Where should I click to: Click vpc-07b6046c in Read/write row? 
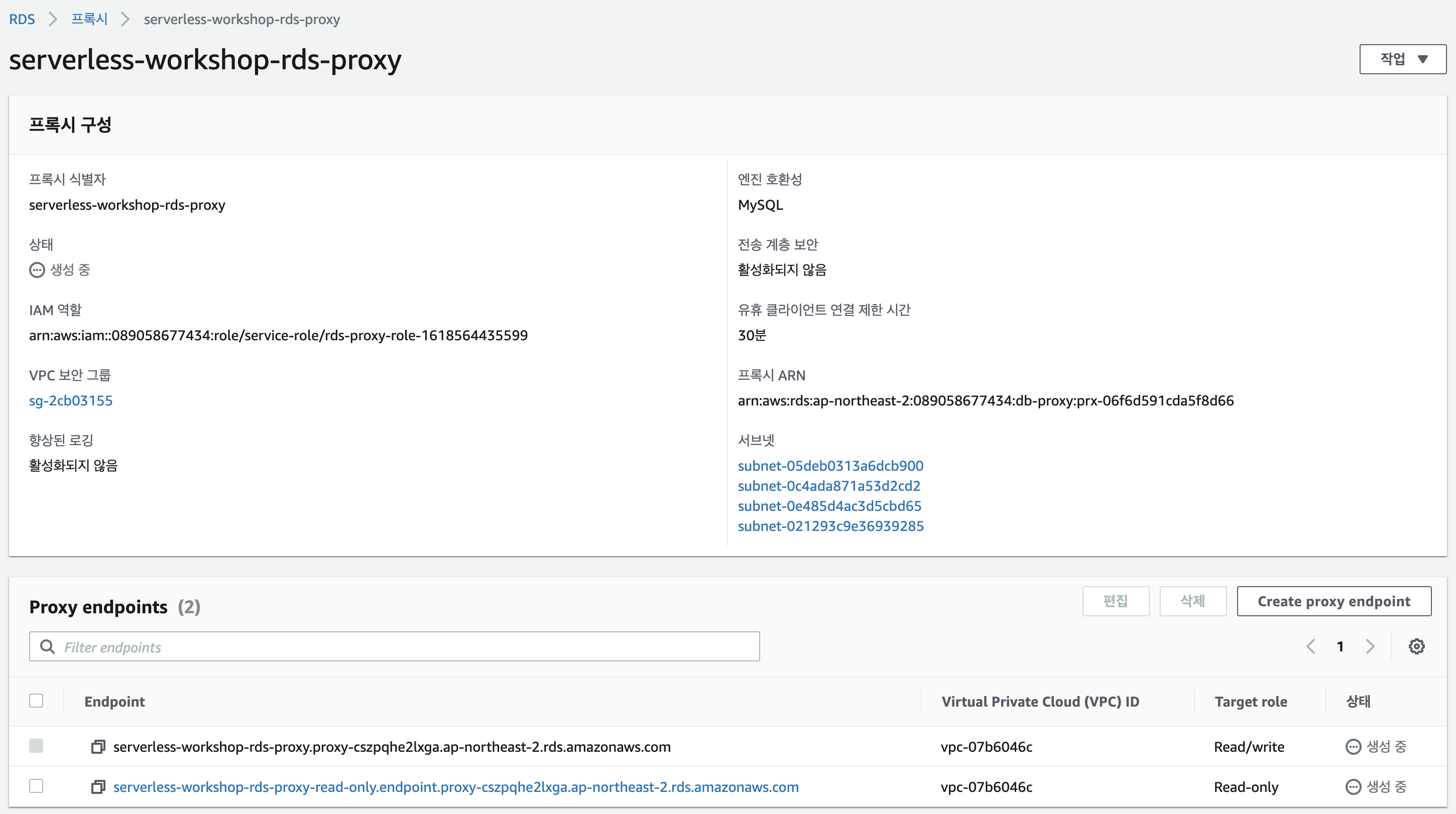click(987, 747)
